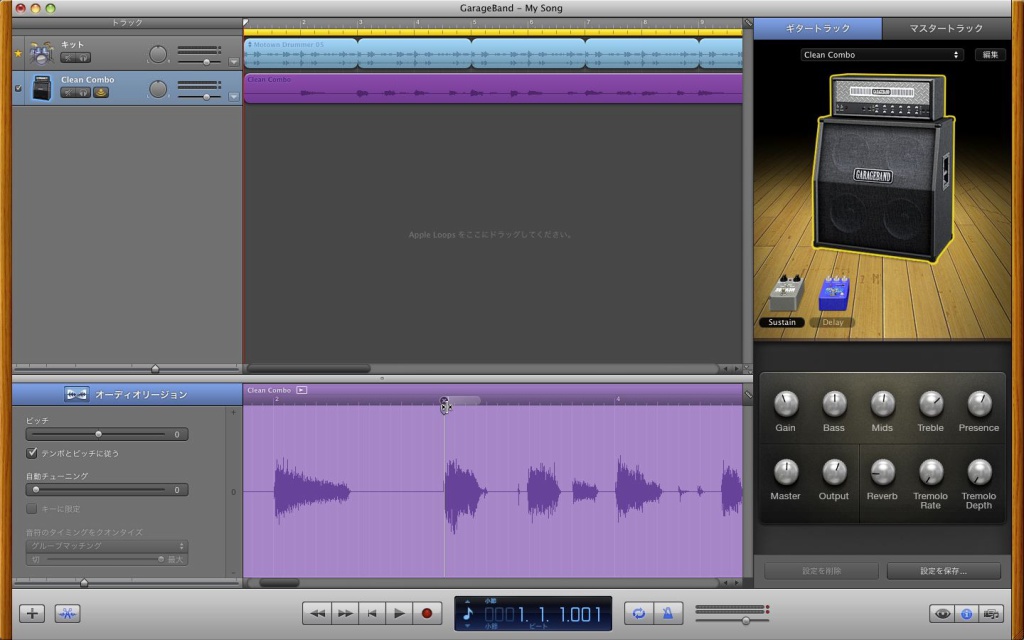Click the 設定を保存 save setting button

point(944,571)
